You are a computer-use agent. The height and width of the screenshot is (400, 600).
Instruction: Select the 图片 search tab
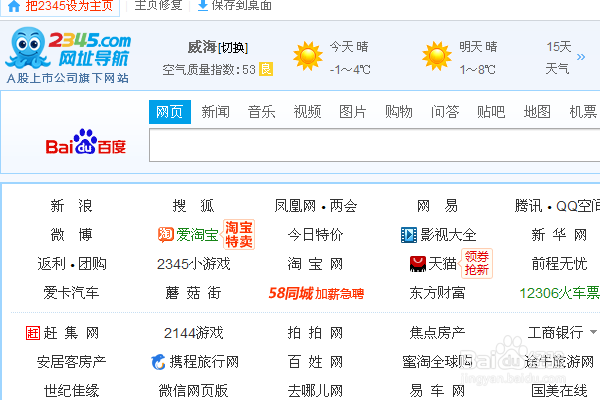353,112
